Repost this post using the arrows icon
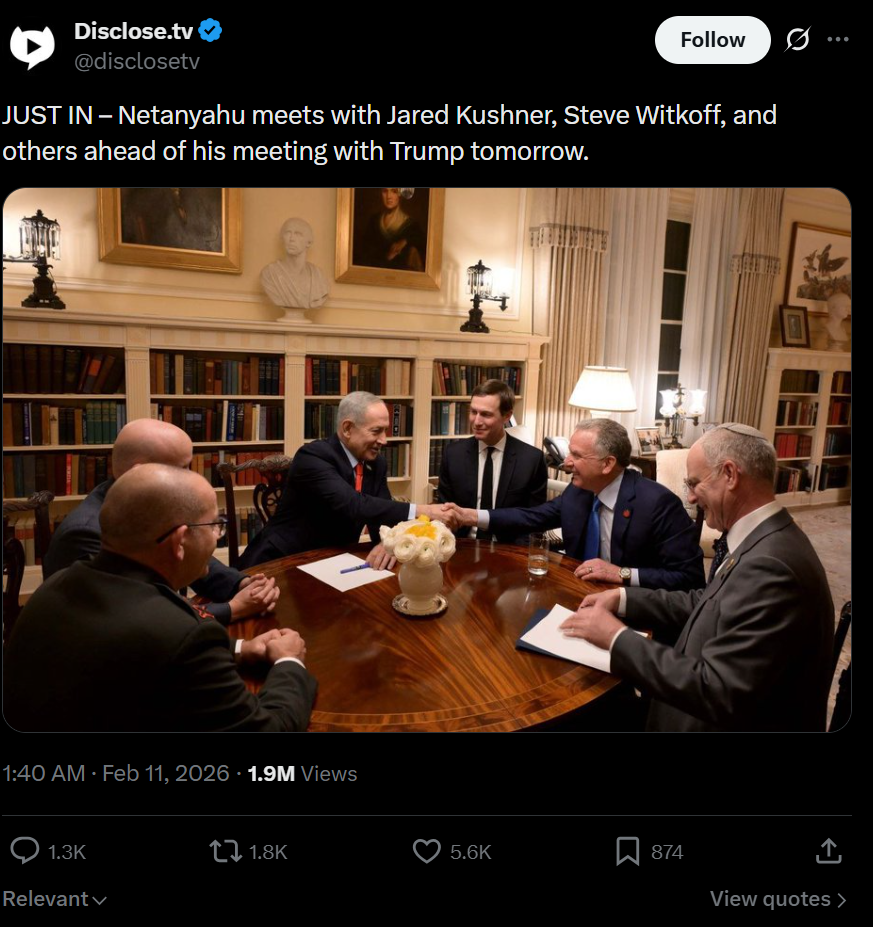 pyautogui.click(x=225, y=851)
